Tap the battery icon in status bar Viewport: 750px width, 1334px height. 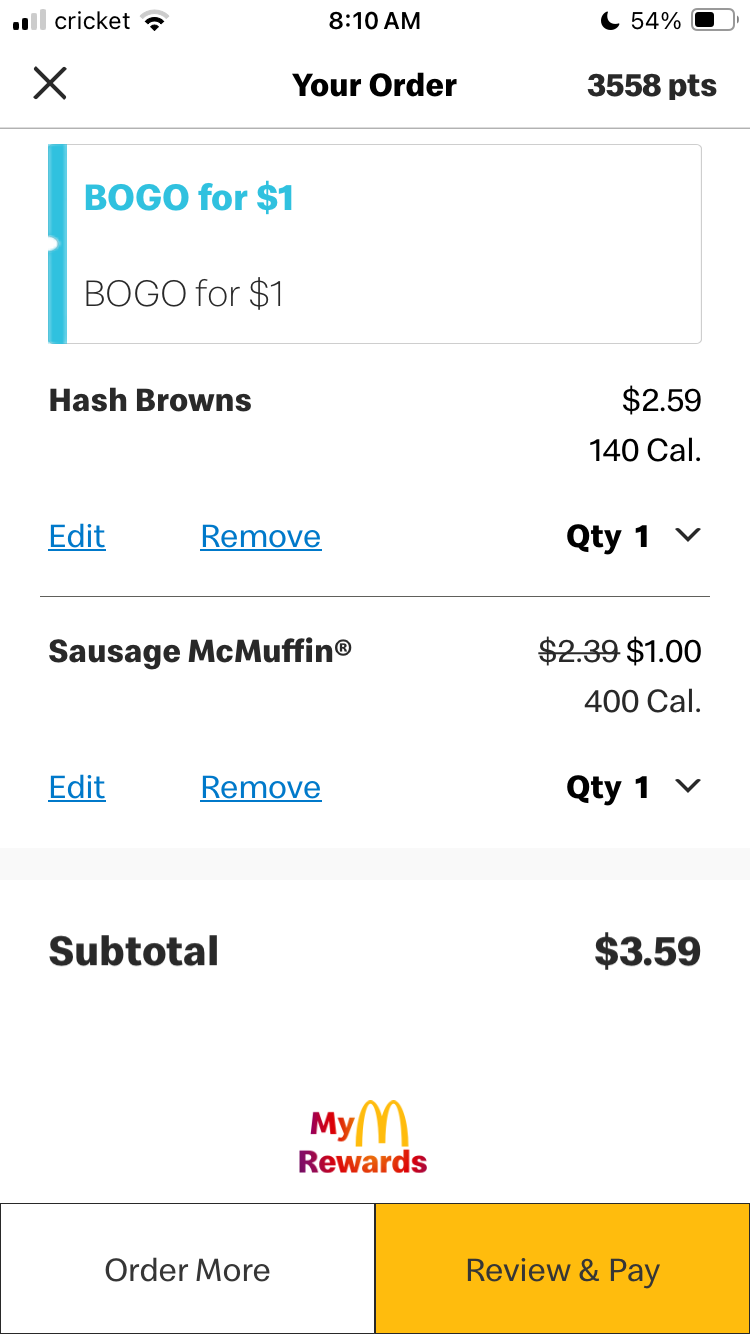click(714, 21)
